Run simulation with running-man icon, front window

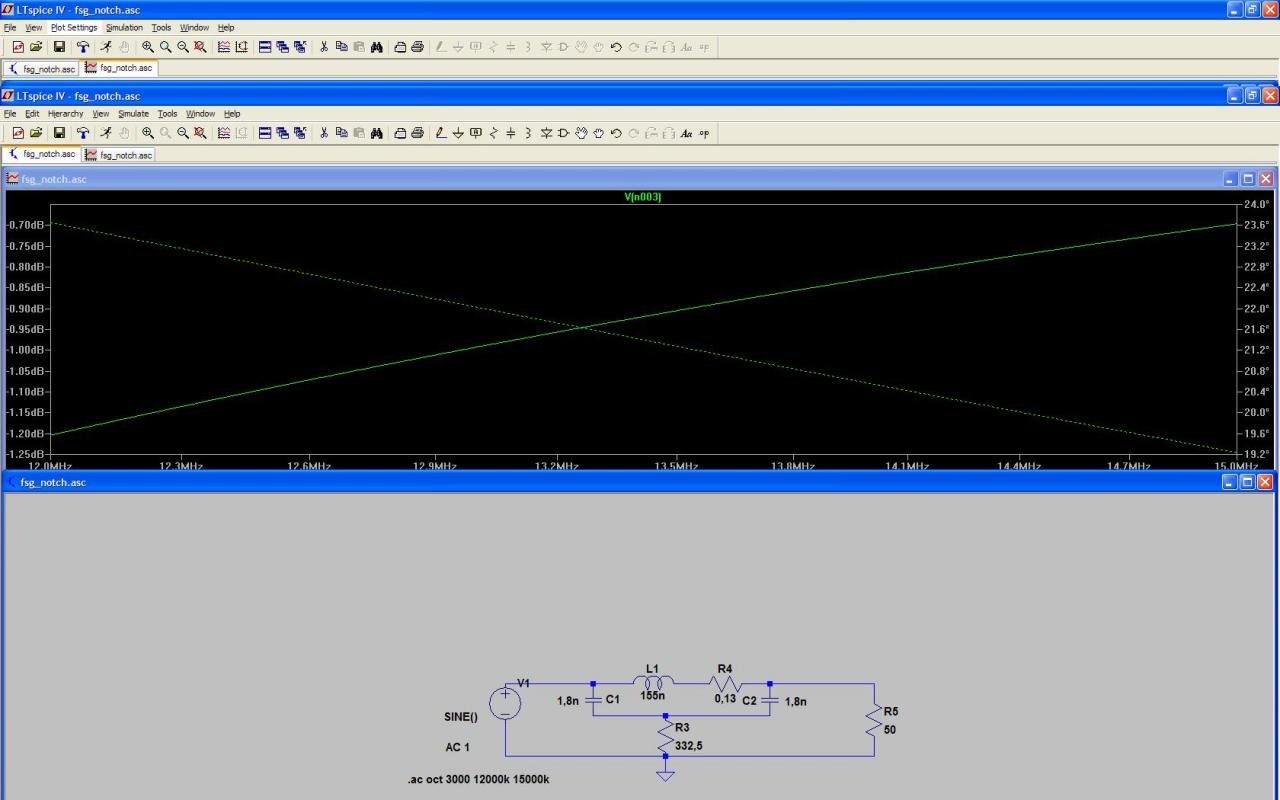[x=106, y=133]
